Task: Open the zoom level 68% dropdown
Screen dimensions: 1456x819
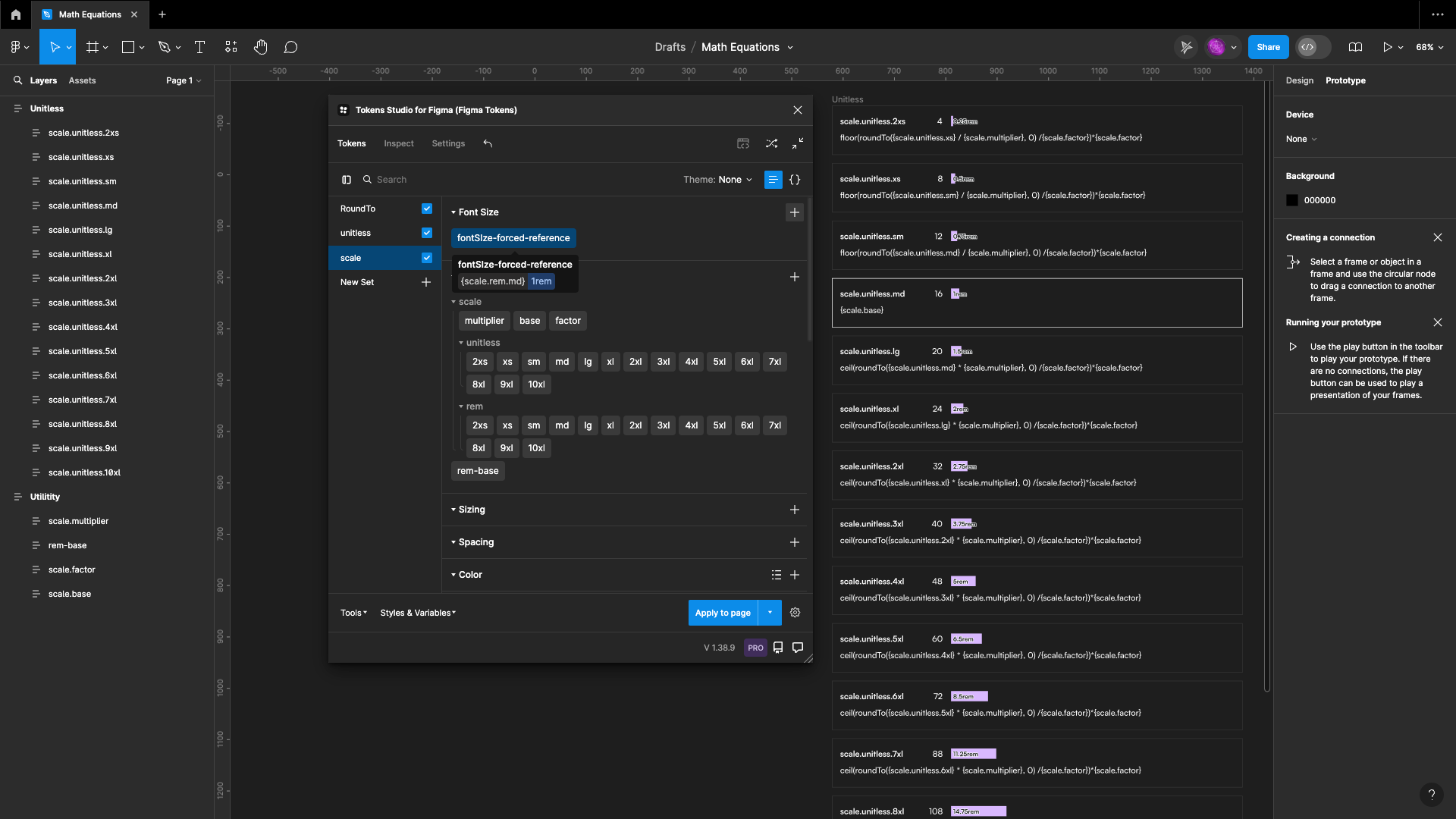Action: tap(1429, 47)
